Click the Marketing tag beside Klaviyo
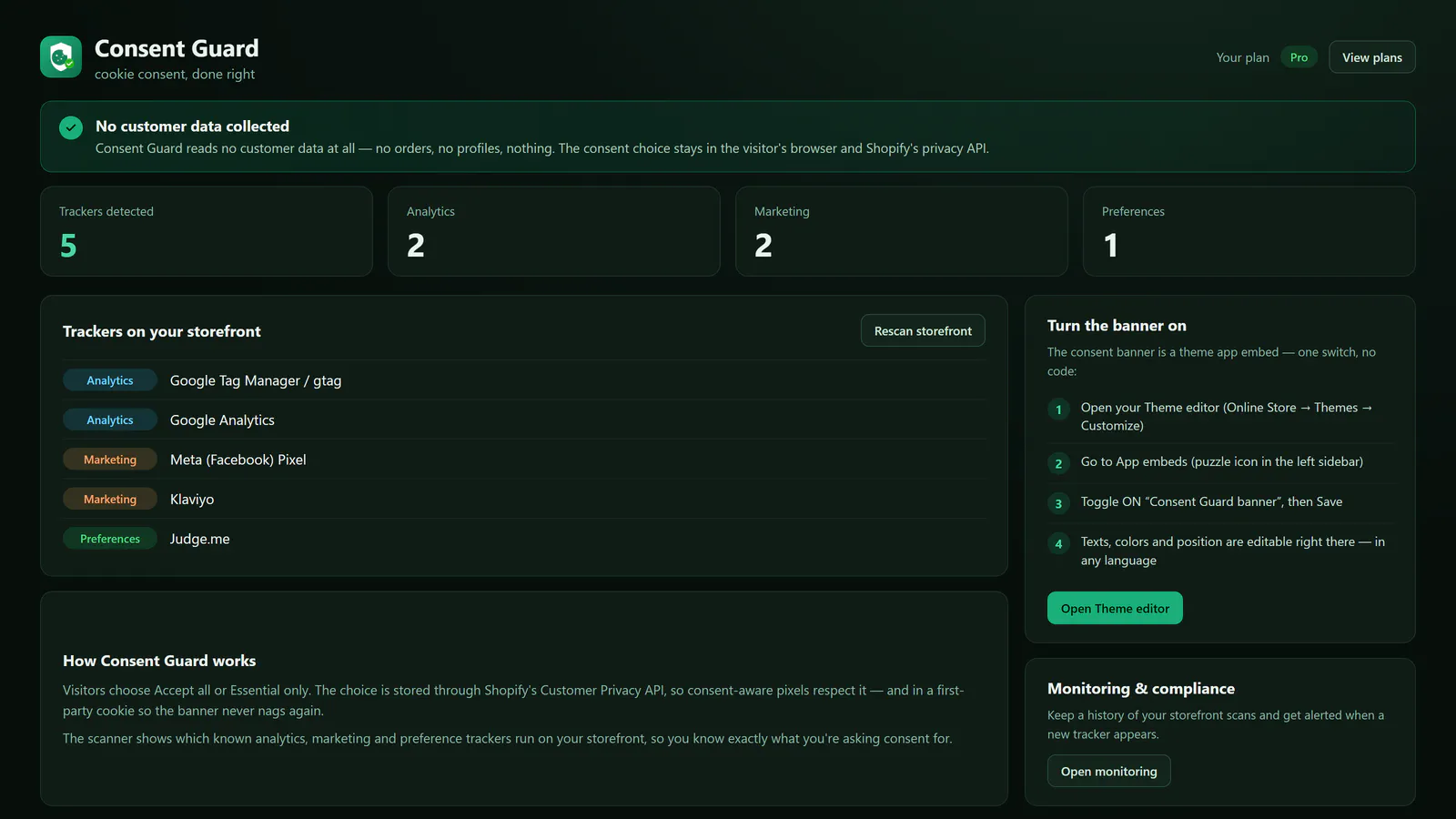Viewport: 1456px width, 819px height. (x=110, y=500)
